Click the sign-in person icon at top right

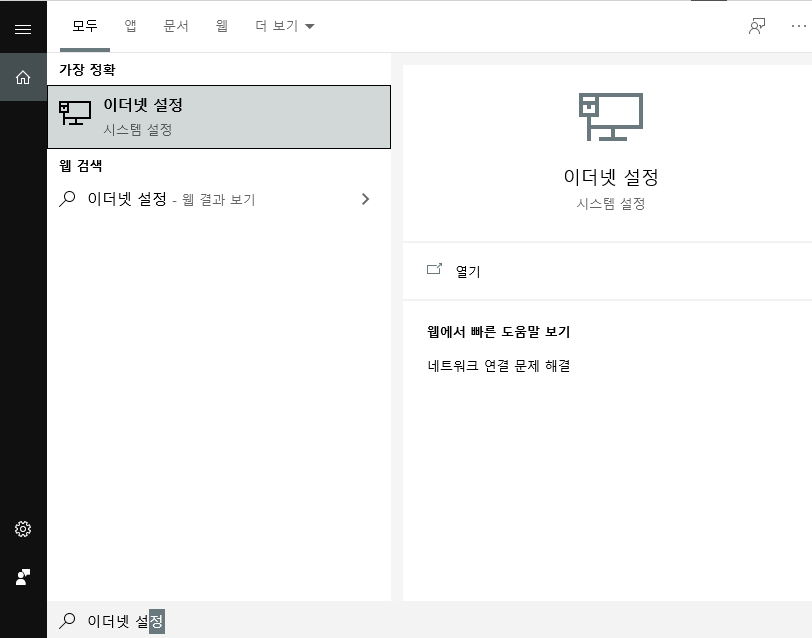(757, 27)
